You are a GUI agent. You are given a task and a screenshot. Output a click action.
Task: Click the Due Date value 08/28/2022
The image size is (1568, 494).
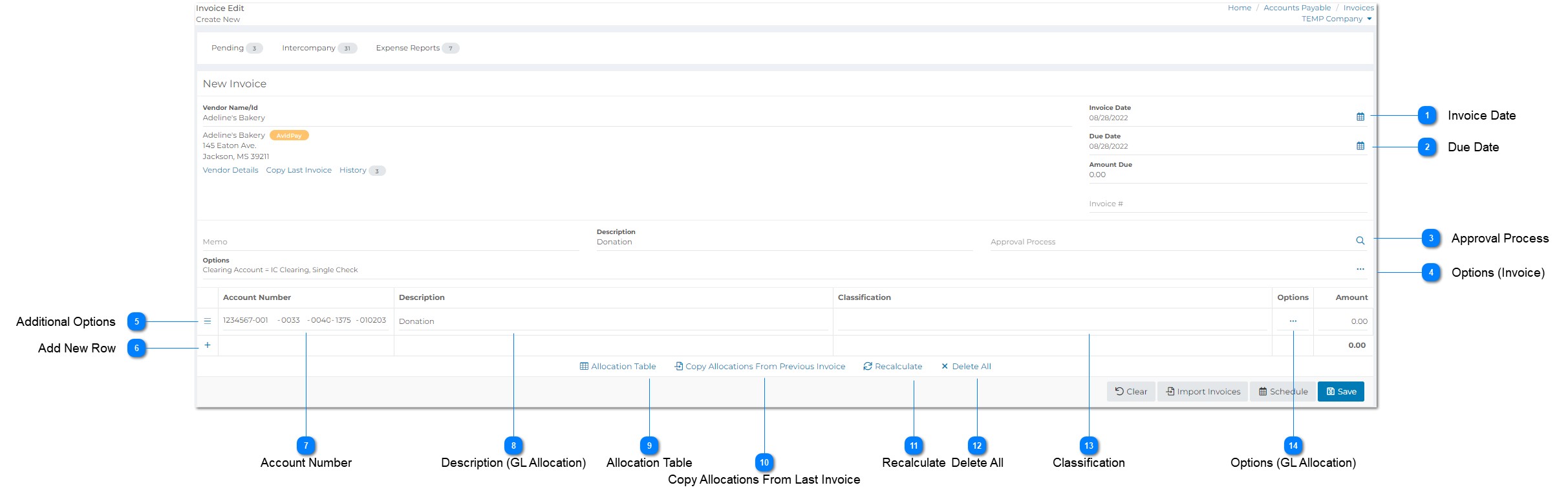[1108, 146]
